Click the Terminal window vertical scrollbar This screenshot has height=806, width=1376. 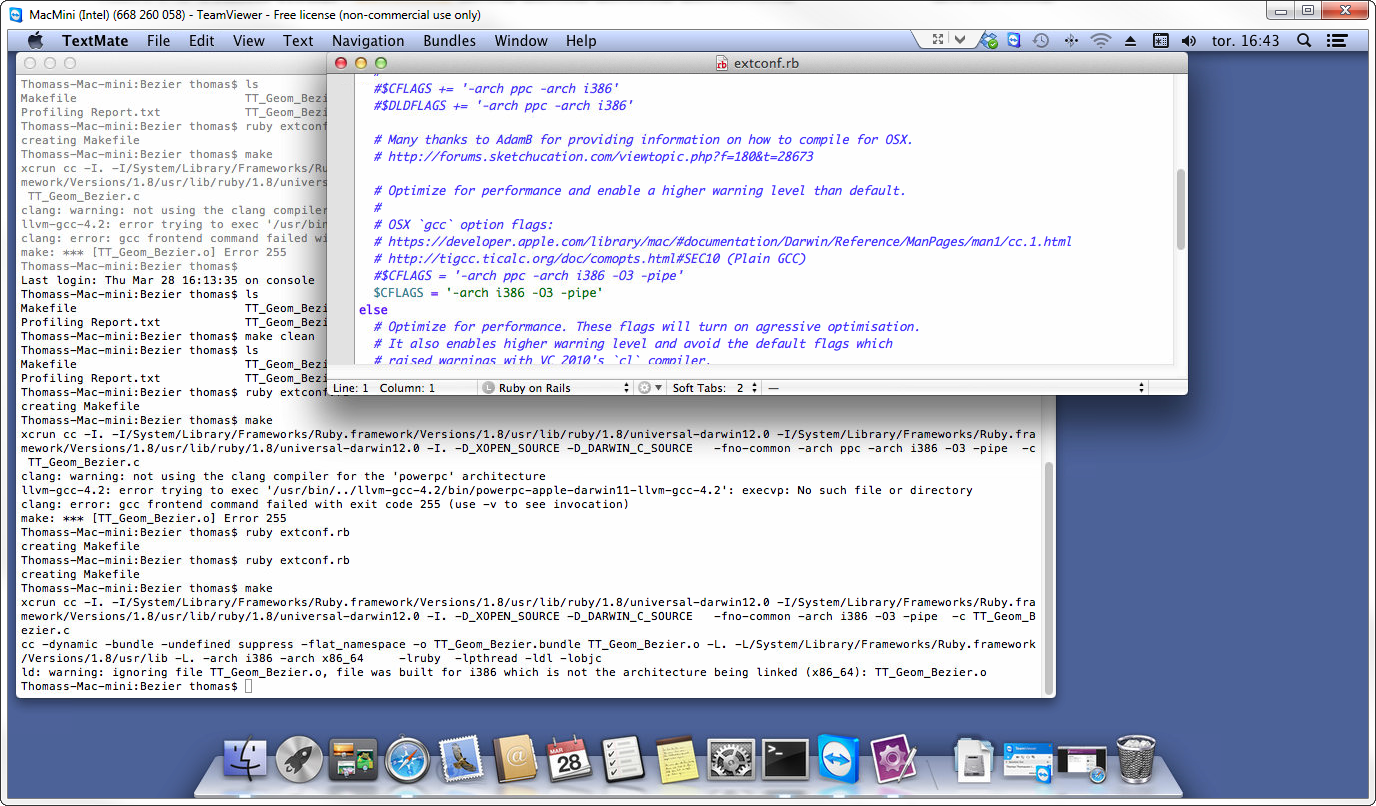pos(1048,576)
